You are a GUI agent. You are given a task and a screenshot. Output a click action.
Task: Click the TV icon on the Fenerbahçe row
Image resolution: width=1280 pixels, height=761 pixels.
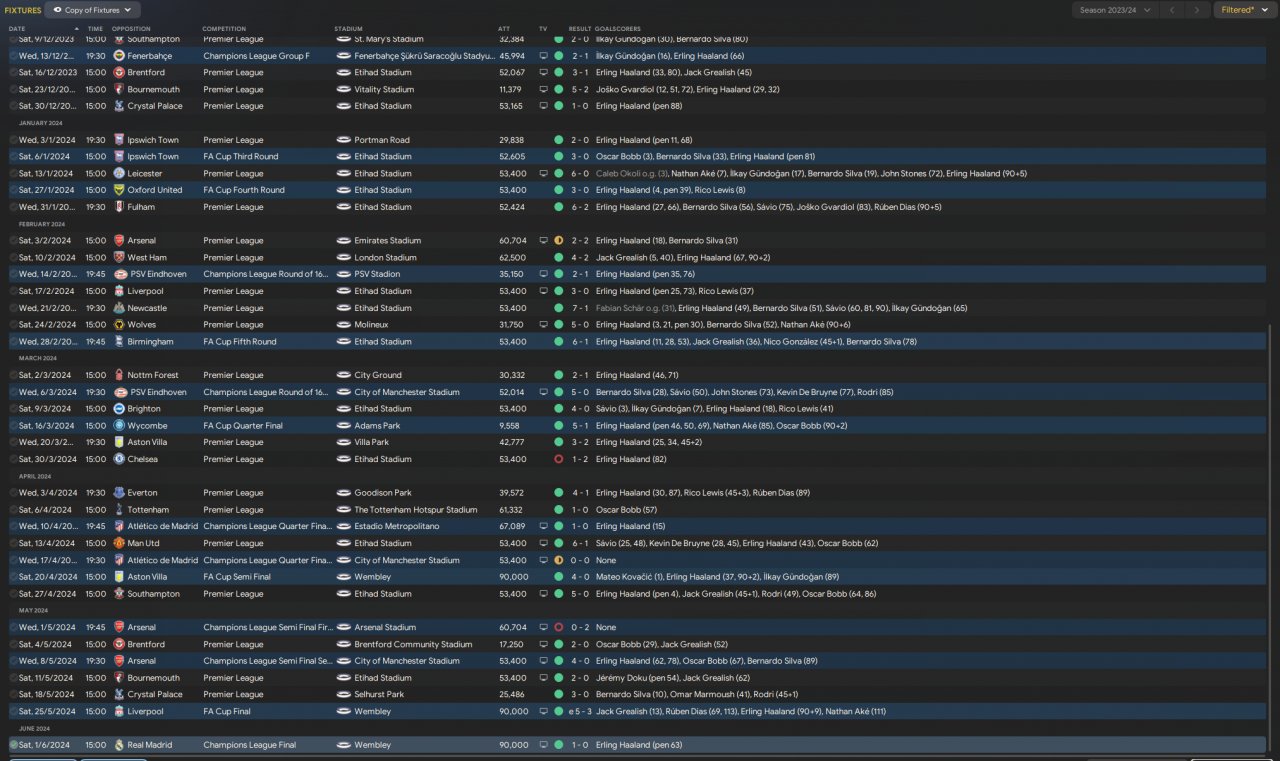pyautogui.click(x=543, y=56)
